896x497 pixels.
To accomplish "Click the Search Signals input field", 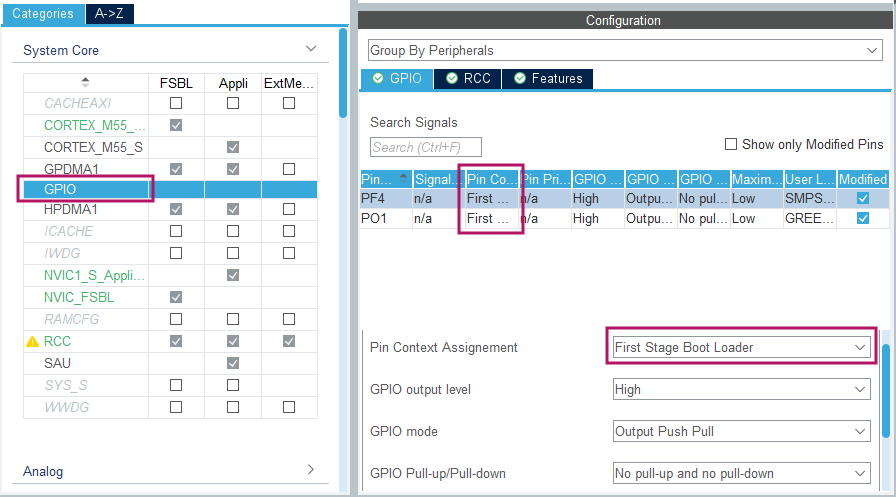I will tap(425, 147).
